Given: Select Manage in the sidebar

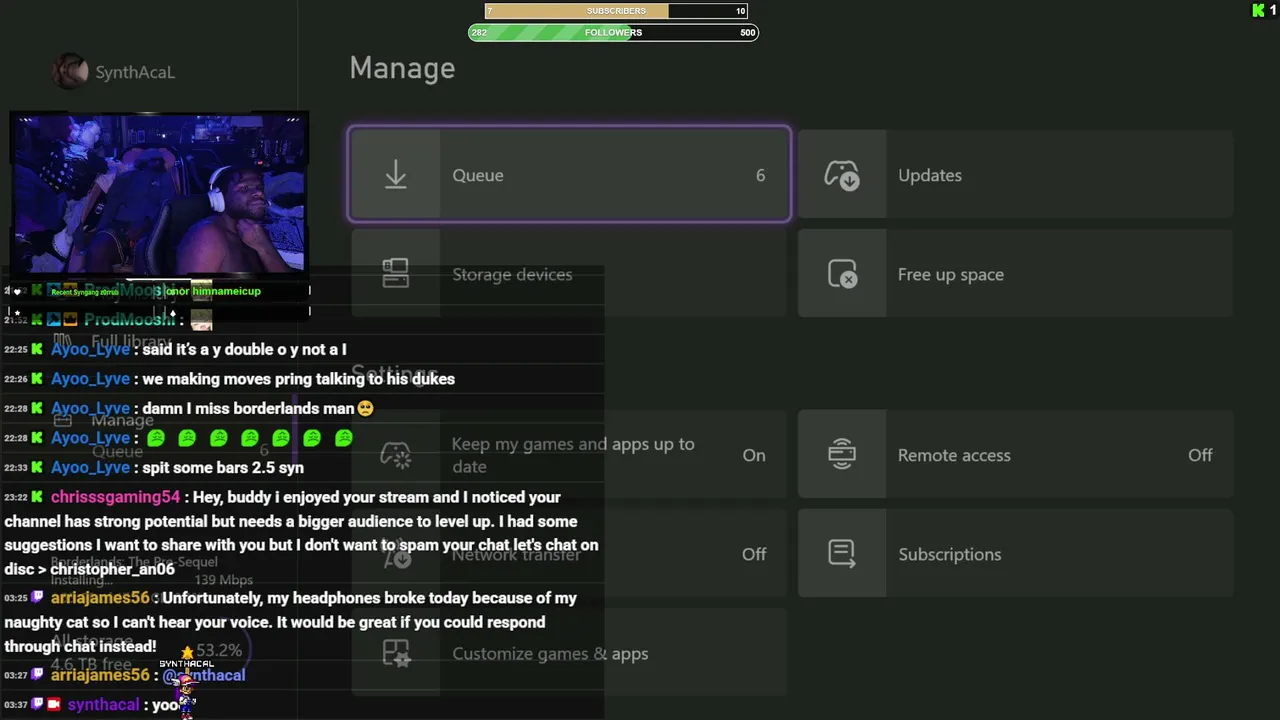Looking at the screenshot, I should point(122,420).
